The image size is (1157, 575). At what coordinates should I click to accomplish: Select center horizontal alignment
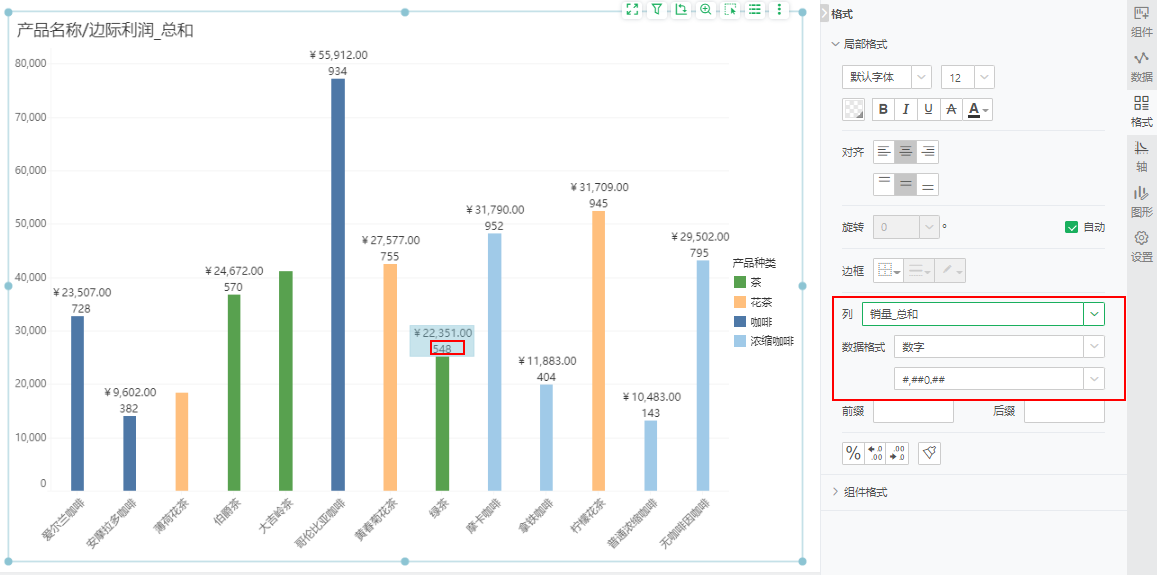pos(905,152)
